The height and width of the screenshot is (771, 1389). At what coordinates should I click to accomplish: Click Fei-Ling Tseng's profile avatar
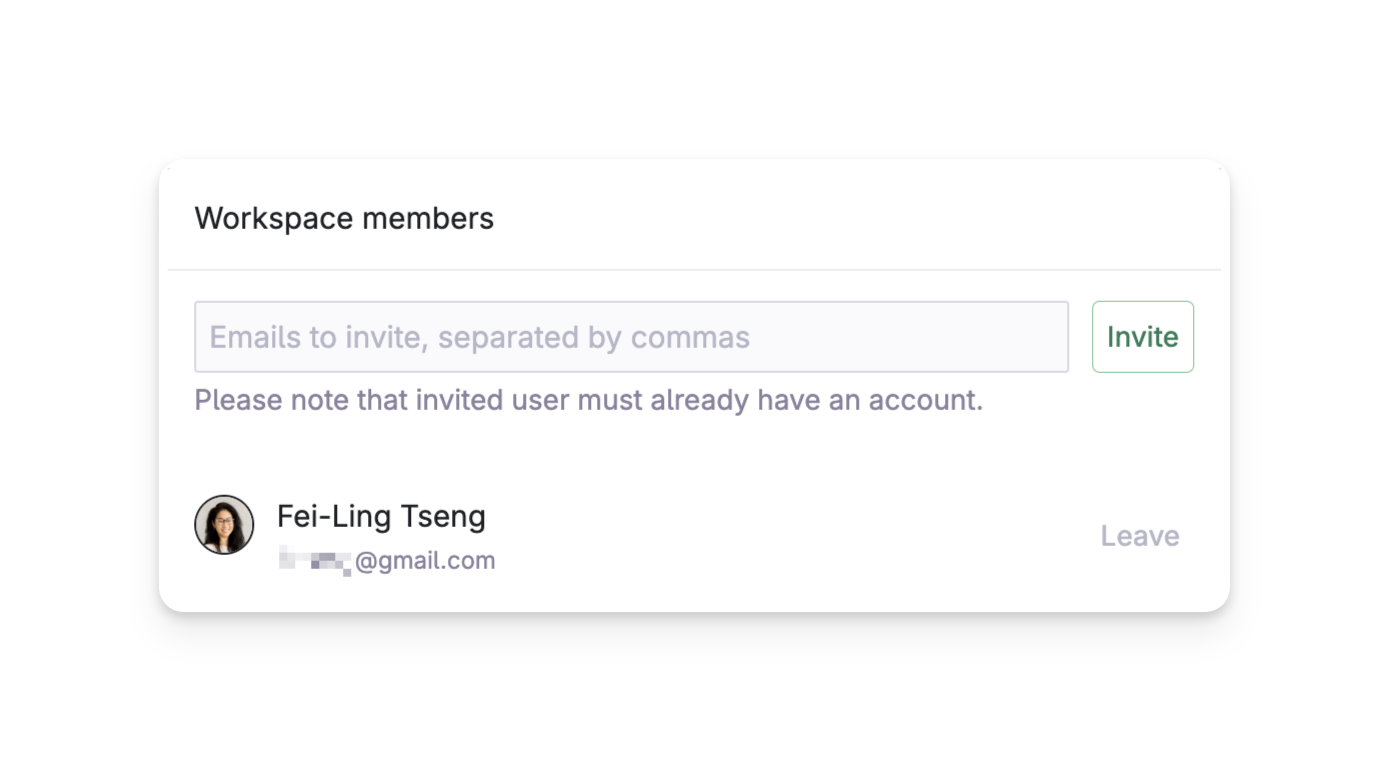224,525
